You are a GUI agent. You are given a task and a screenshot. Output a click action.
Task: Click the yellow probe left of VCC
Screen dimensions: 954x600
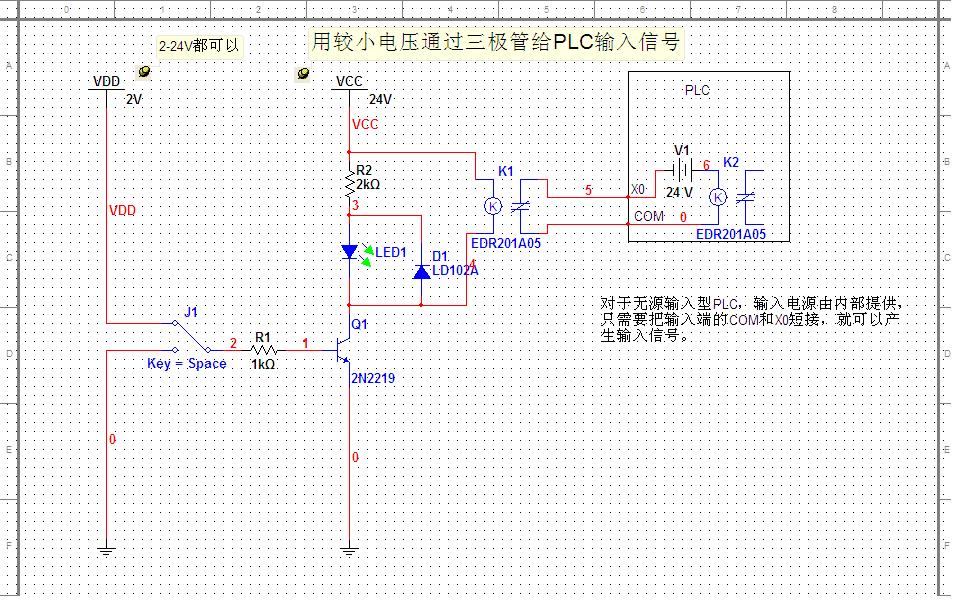303,74
